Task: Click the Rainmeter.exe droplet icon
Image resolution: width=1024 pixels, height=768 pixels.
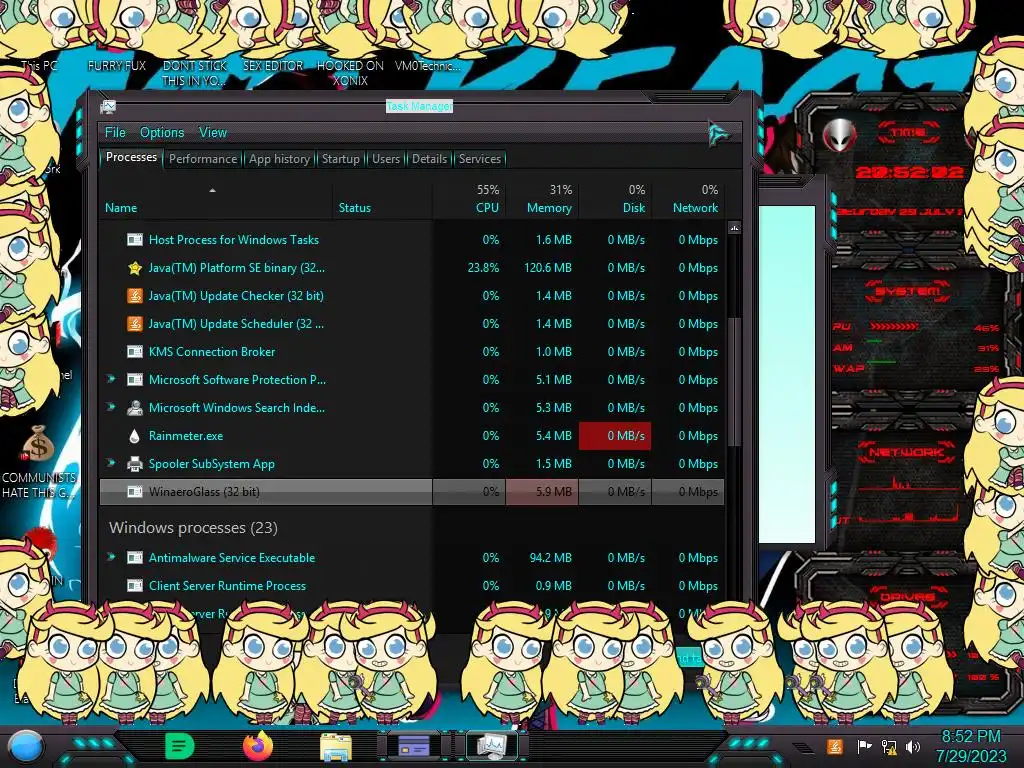Action: pos(135,436)
